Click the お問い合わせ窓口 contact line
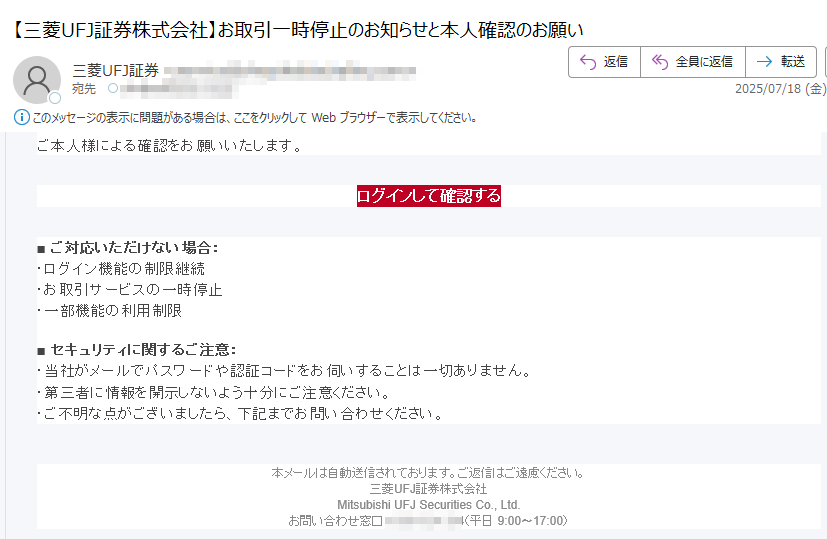 pyautogui.click(x=428, y=521)
